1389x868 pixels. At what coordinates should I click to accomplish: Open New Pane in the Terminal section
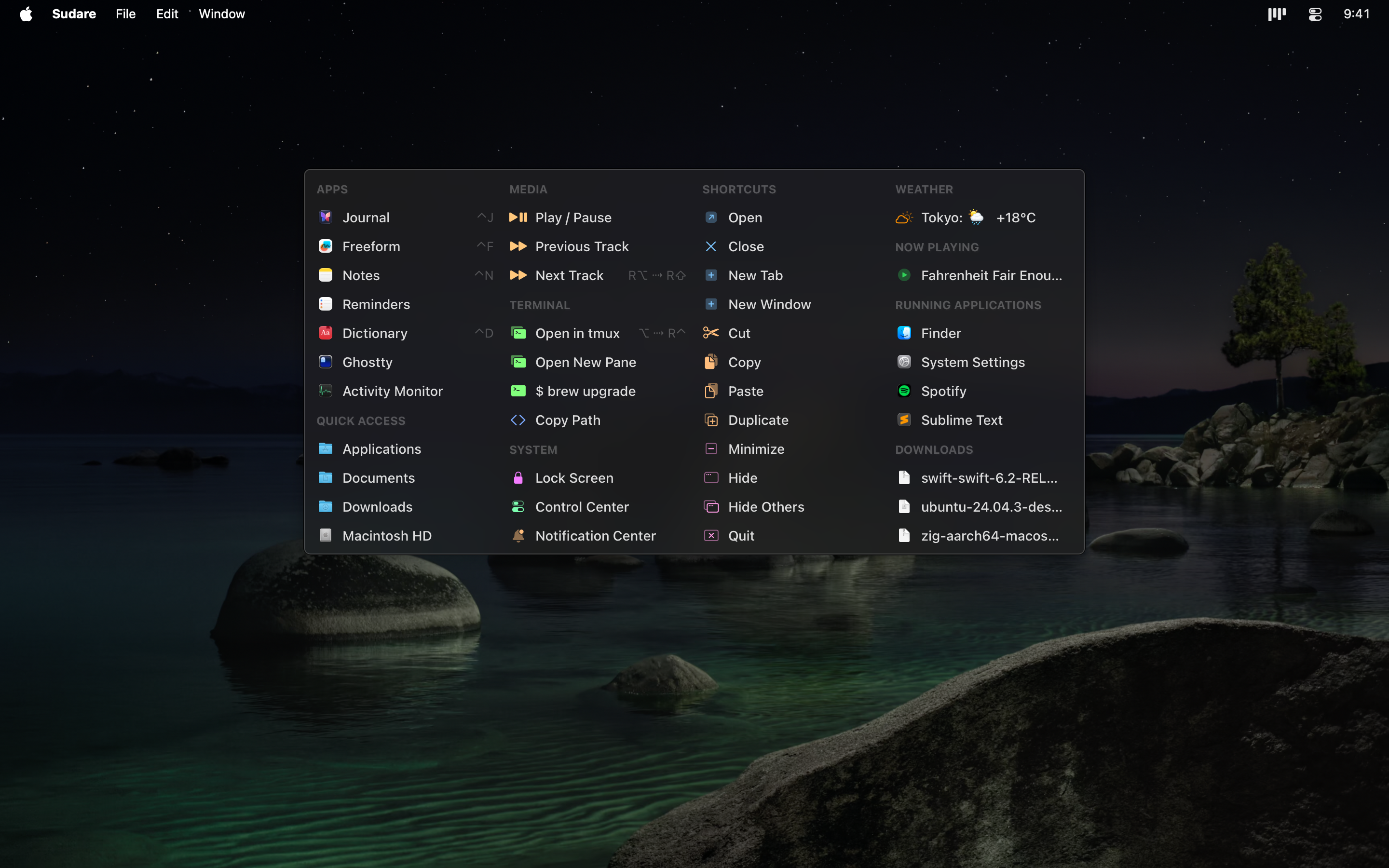(586, 362)
